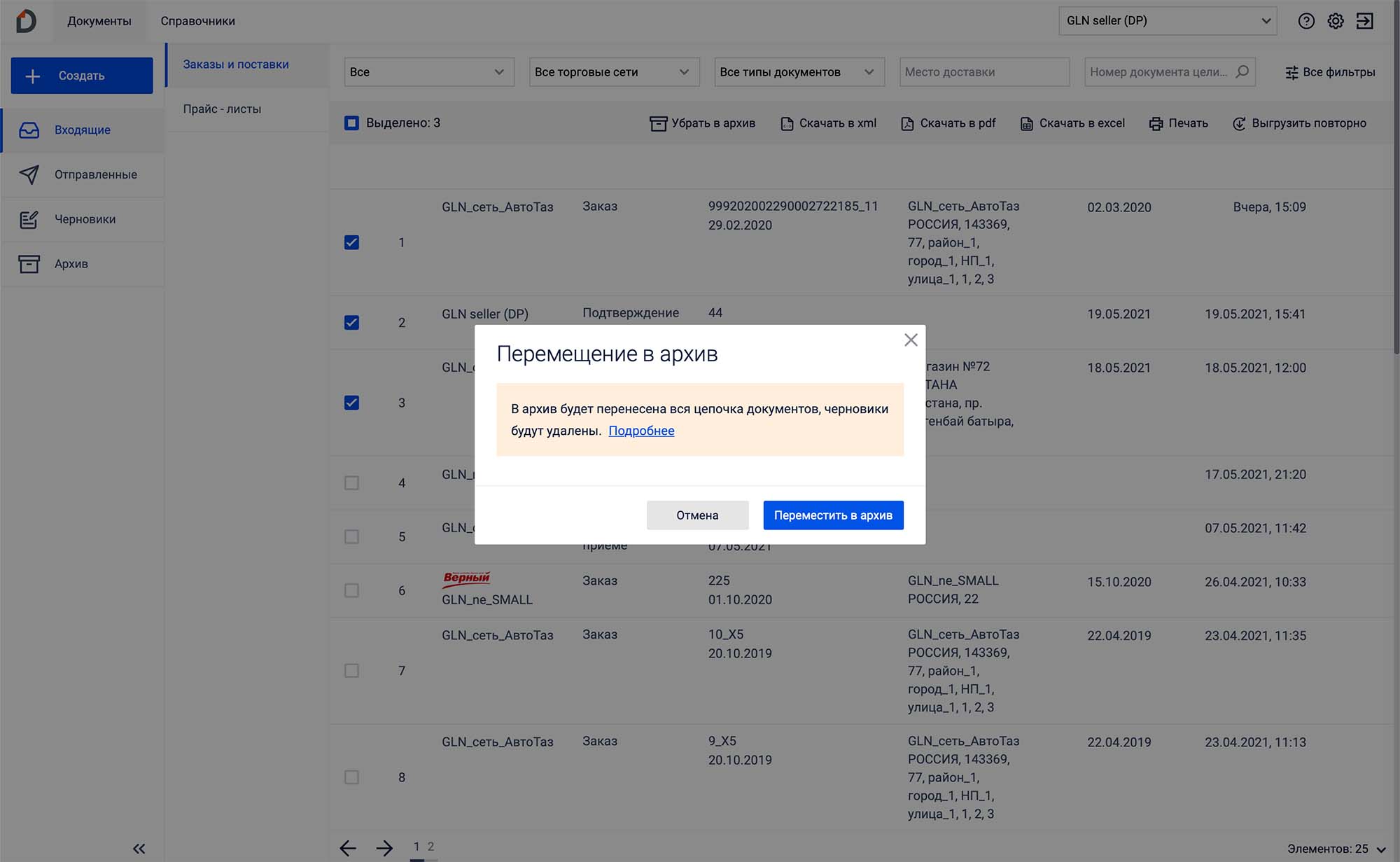Click the 10_X5 order number
This screenshot has width=1400, height=862.
(726, 634)
